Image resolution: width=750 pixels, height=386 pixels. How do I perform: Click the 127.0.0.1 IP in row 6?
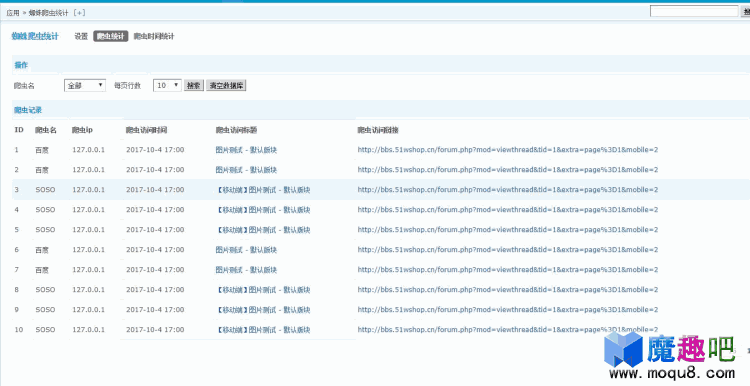coord(88,250)
